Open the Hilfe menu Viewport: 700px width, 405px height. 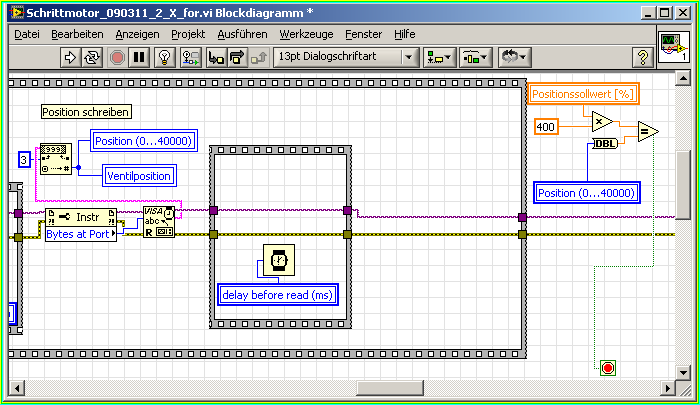tap(404, 34)
